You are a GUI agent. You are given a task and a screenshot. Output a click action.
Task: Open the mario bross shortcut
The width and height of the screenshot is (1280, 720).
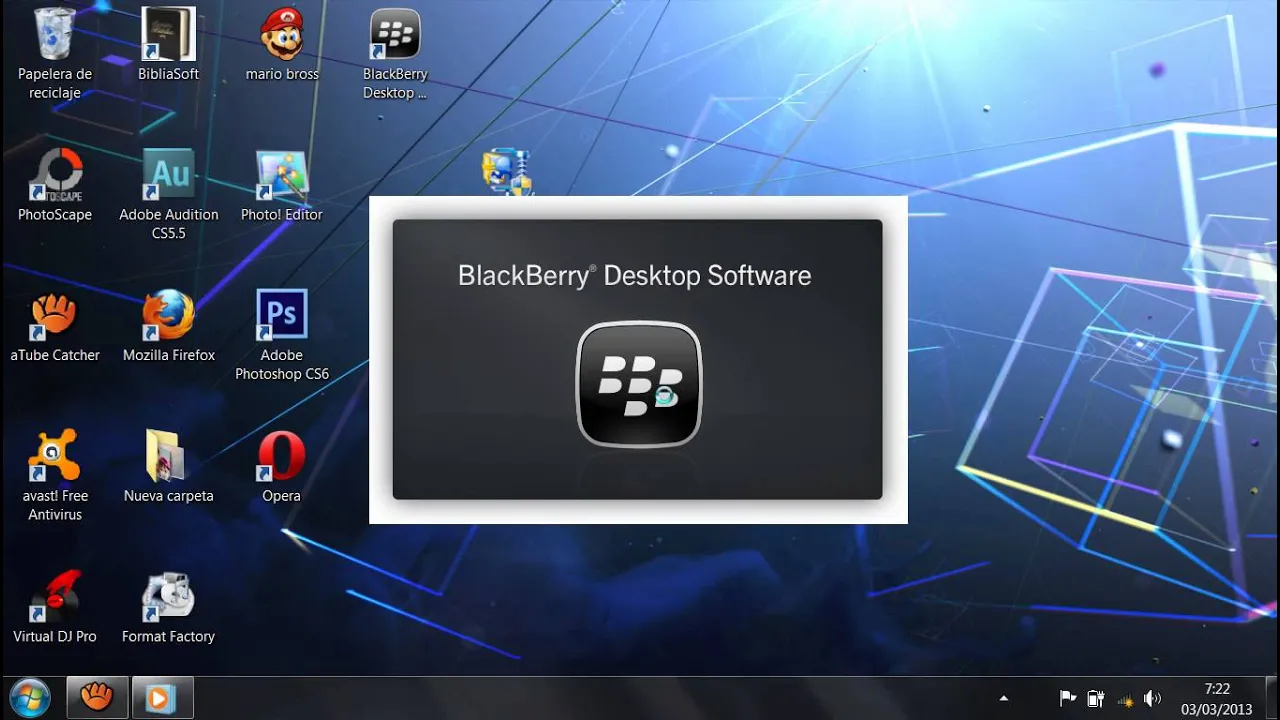coord(282,45)
